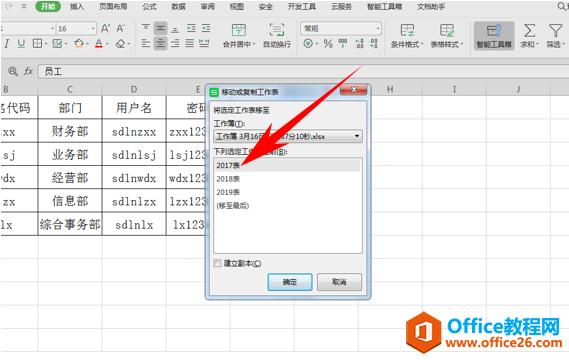Expand the Merge and Center dropdown arrow
Image resolution: width=569 pixels, height=360 pixels.
pyautogui.click(x=254, y=44)
